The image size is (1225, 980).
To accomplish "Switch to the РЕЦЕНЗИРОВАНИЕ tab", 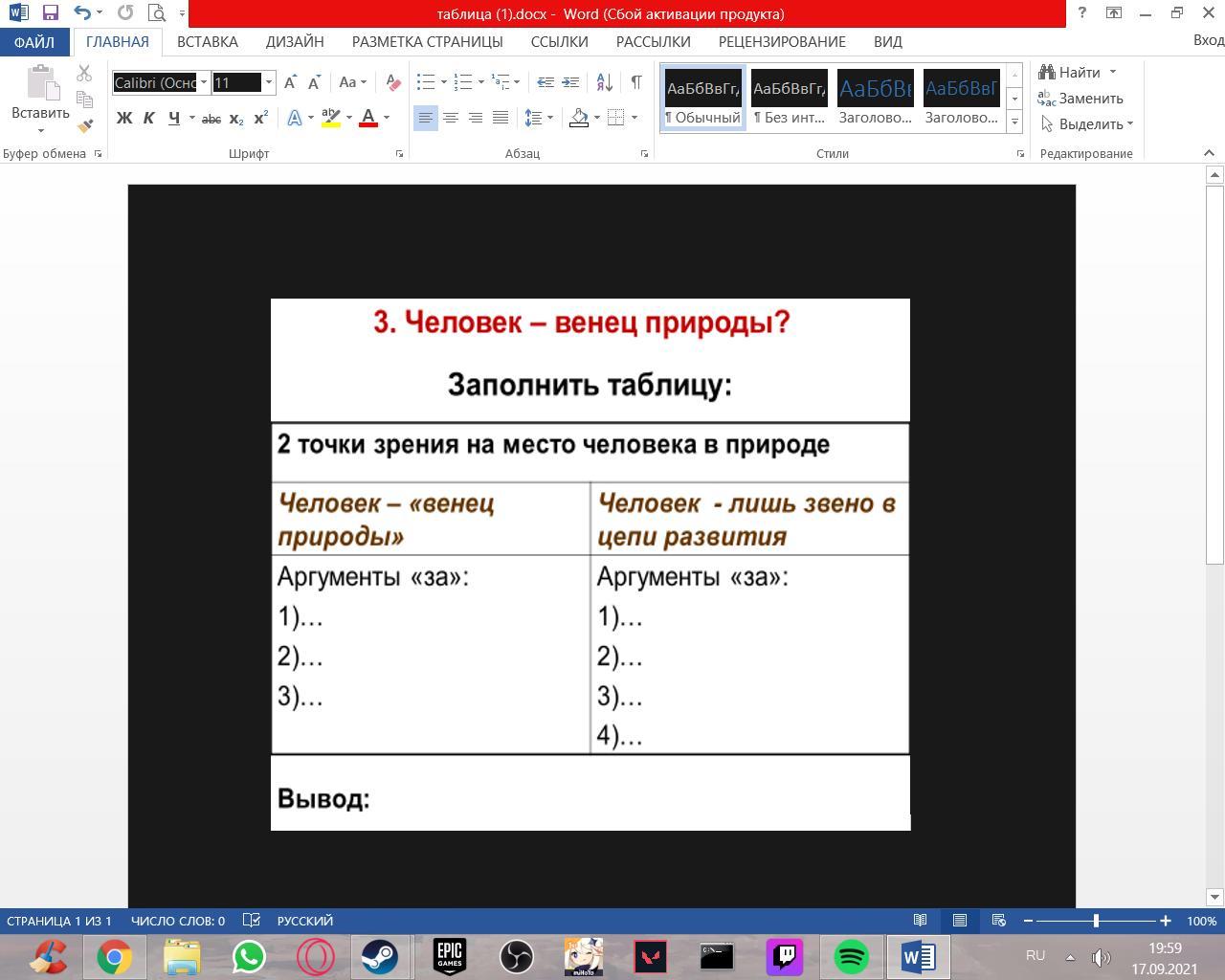I will click(x=782, y=41).
